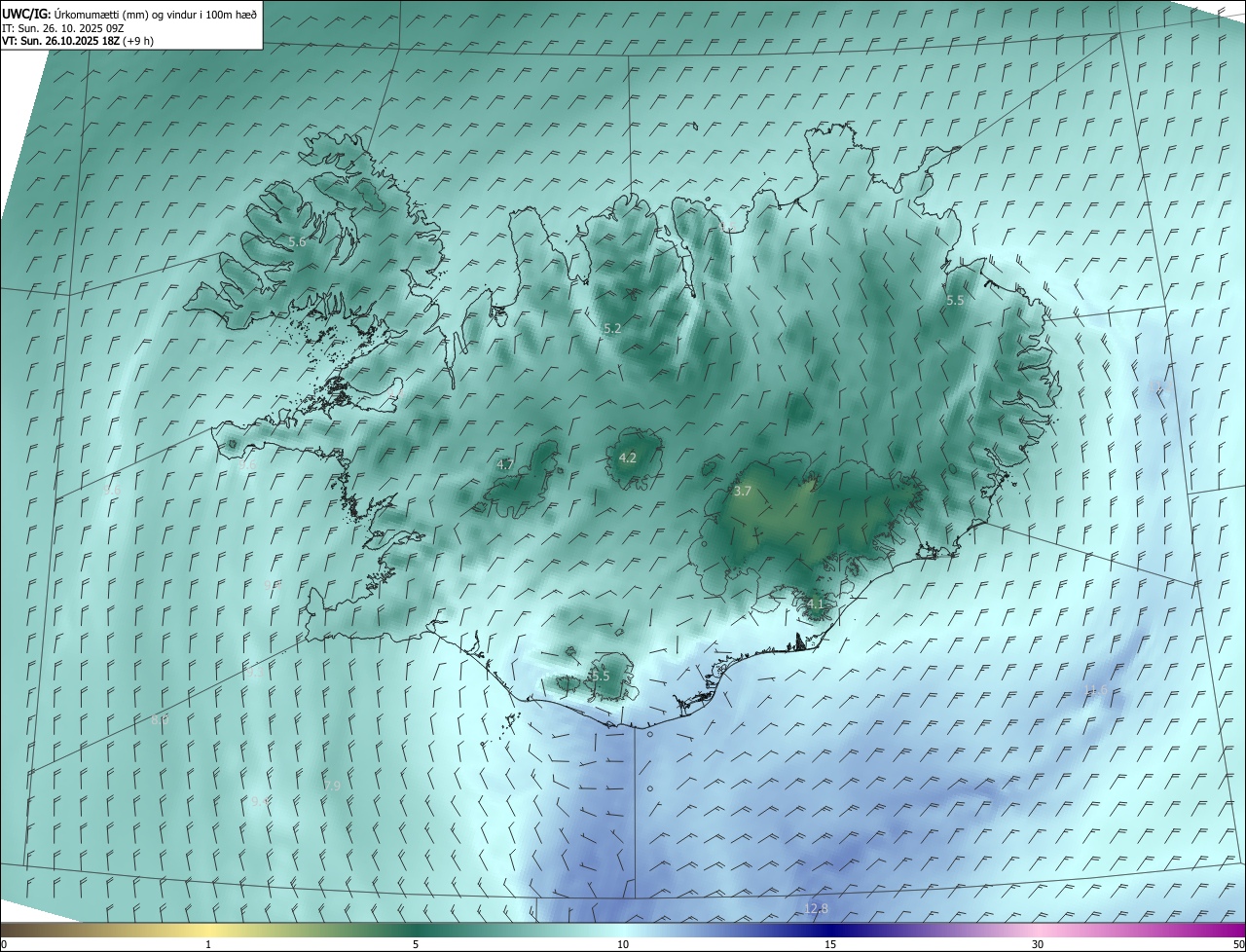The image size is (1246, 952).
Task: Click the 8.0 value in the southwest sea
Action: 160,720
